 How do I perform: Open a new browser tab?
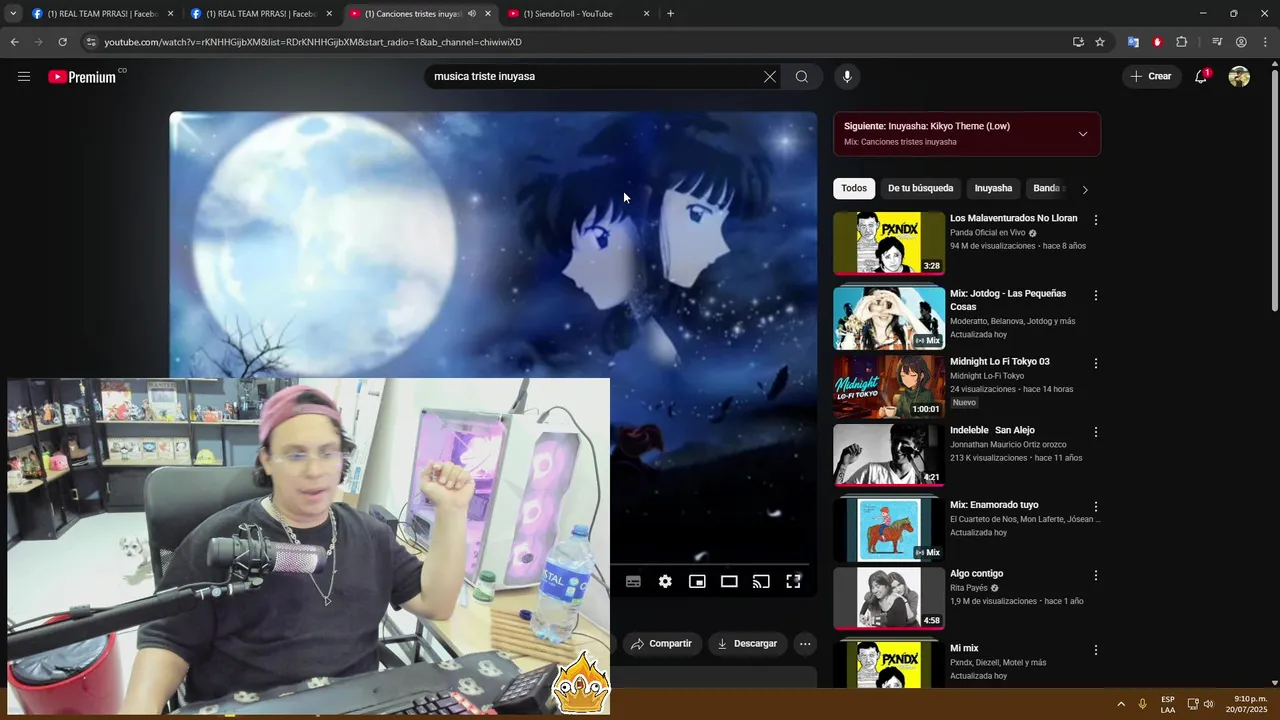tap(670, 14)
